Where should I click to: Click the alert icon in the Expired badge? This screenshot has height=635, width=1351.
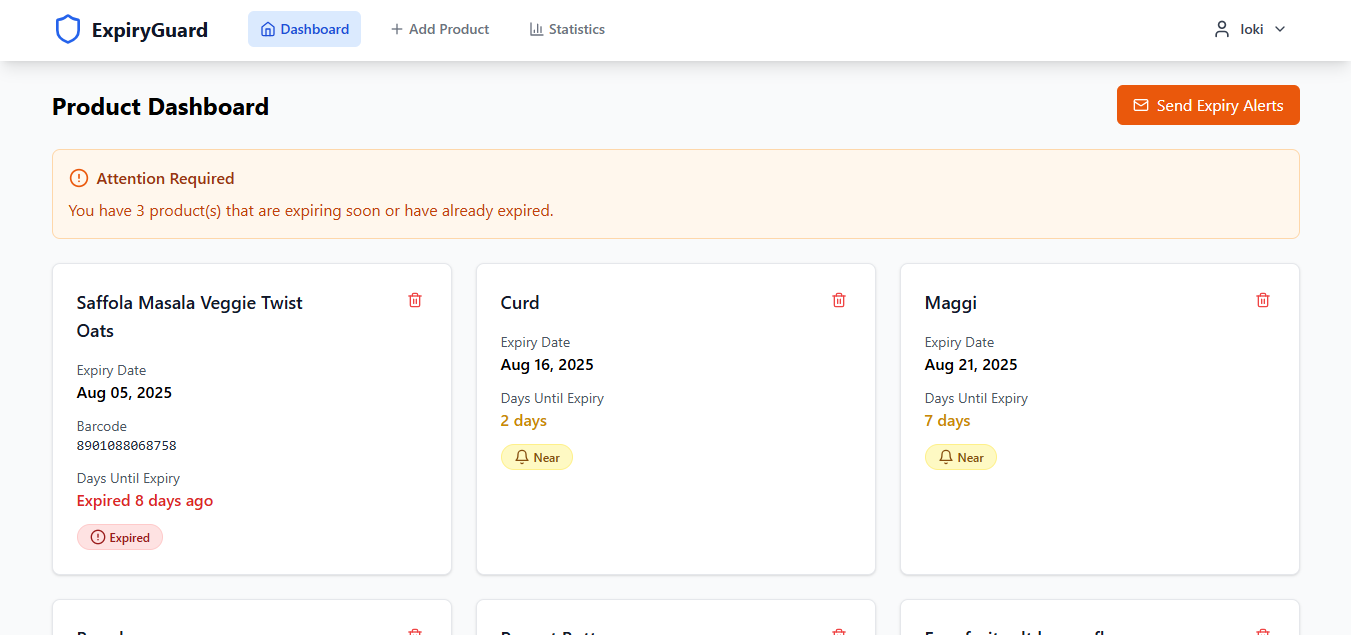pyautogui.click(x=98, y=538)
